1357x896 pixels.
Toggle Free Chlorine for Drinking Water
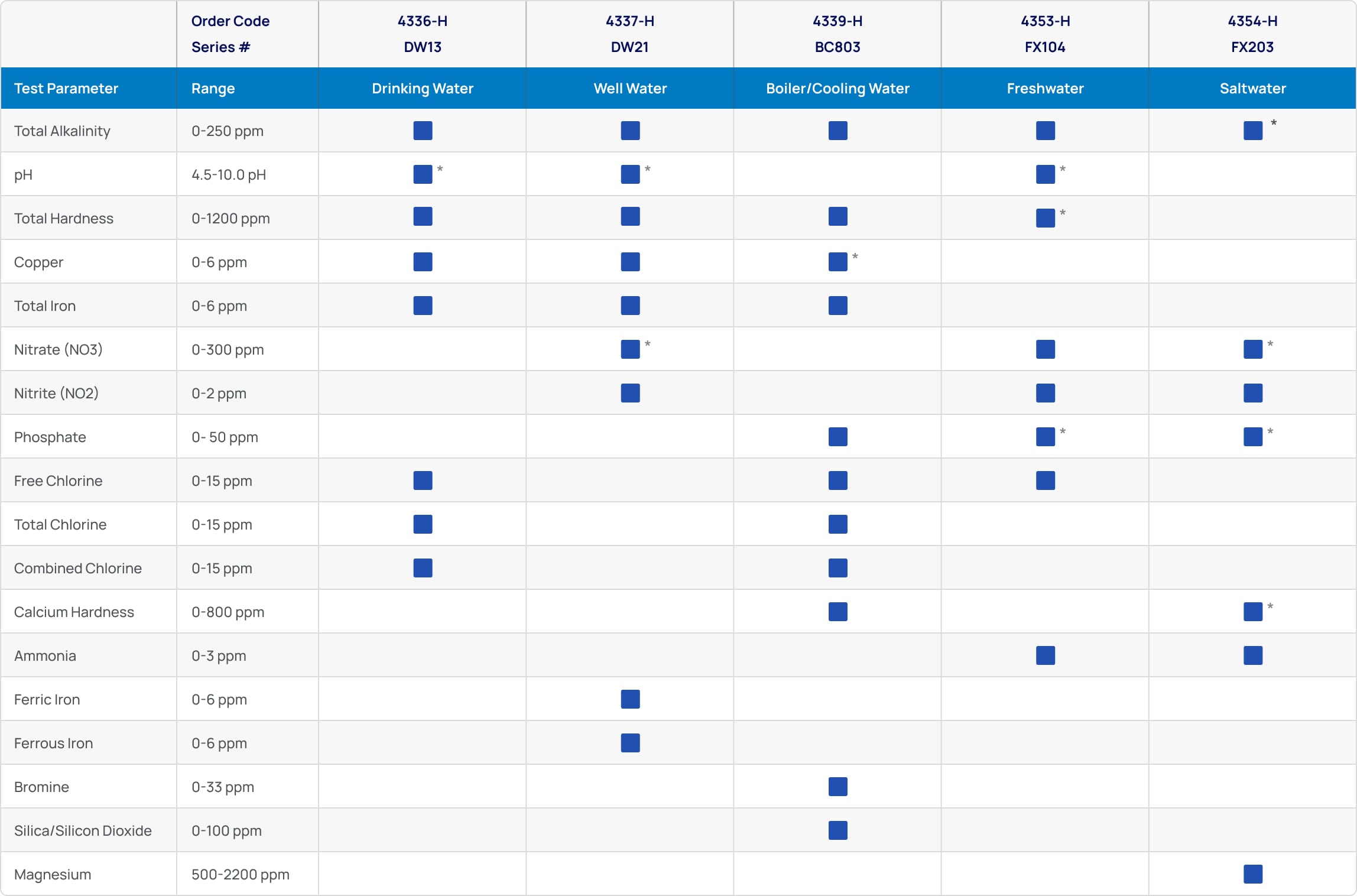pyautogui.click(x=423, y=481)
